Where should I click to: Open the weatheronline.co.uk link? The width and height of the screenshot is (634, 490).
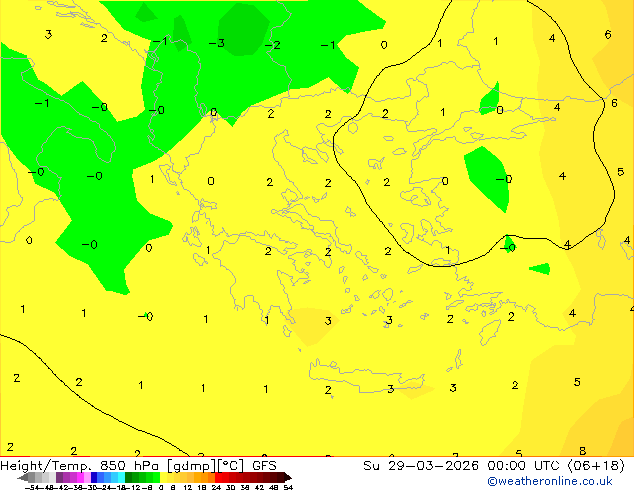[550, 481]
